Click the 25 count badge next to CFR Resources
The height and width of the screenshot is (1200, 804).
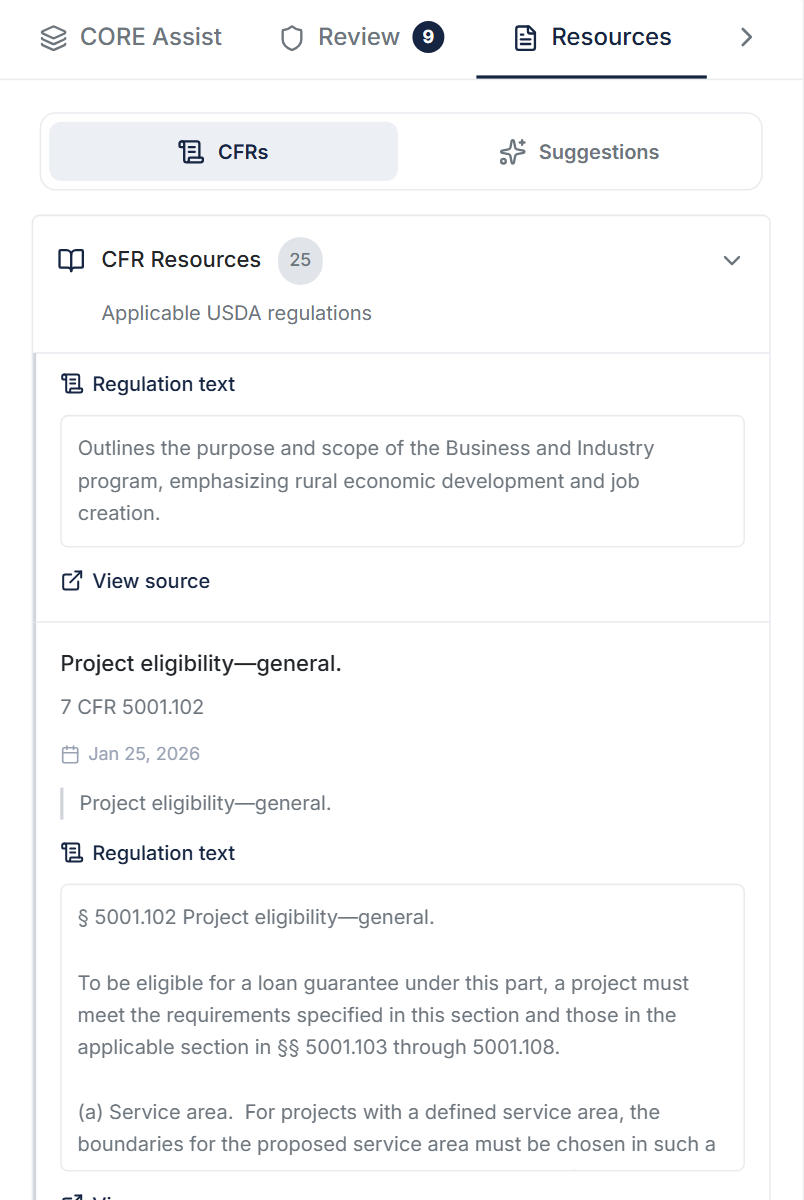(x=300, y=260)
